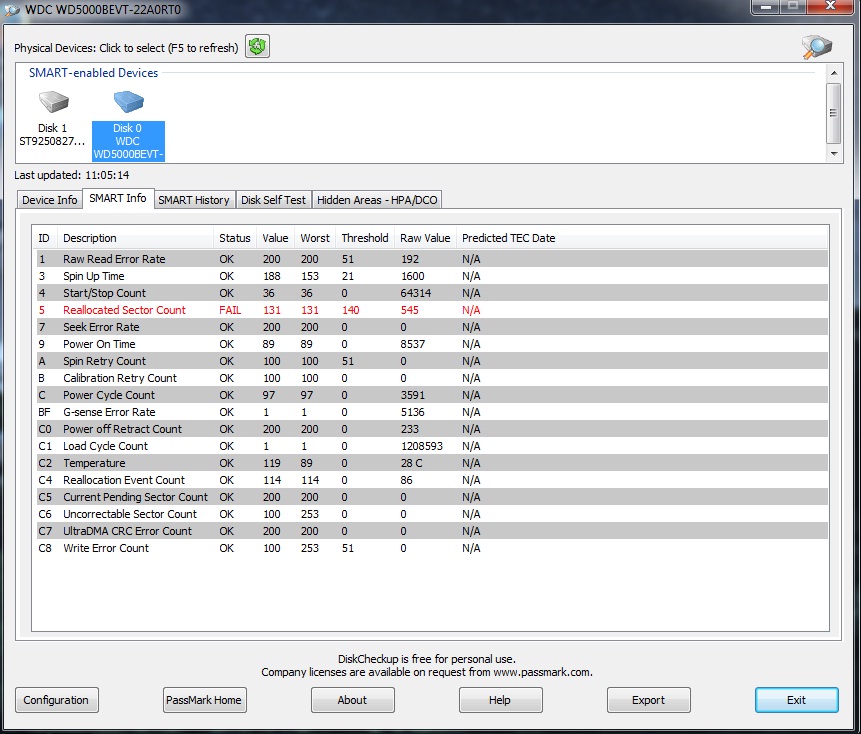Click the SMART-enabled Devices group label

93,73
